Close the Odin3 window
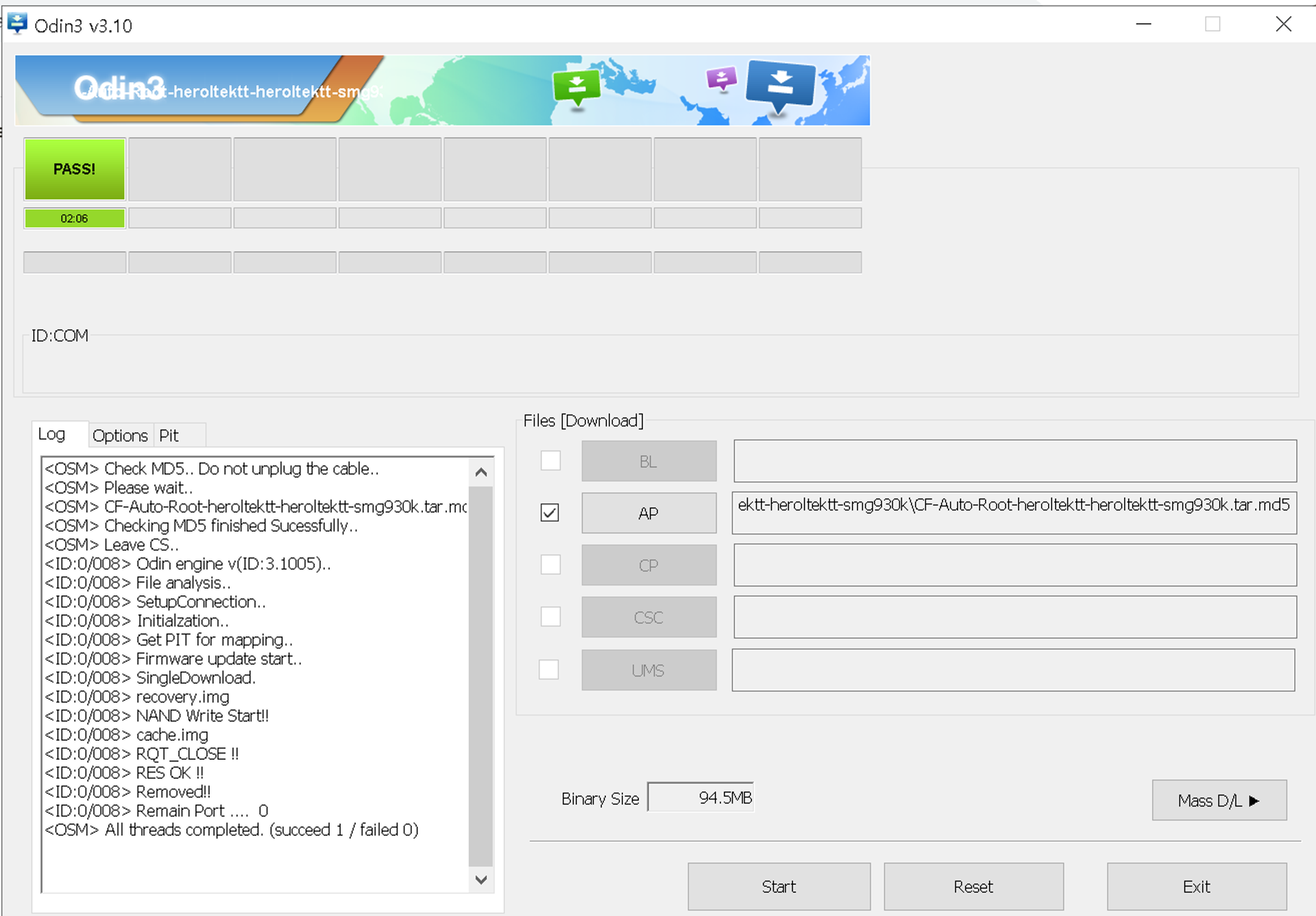 (1283, 24)
